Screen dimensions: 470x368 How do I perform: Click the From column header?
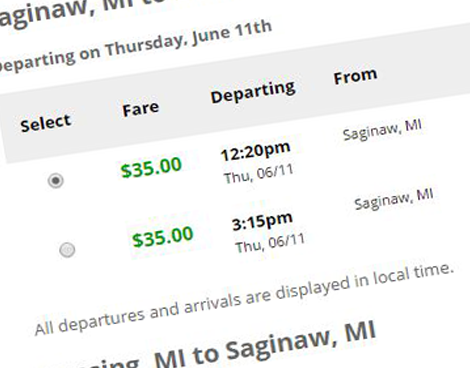(x=356, y=76)
